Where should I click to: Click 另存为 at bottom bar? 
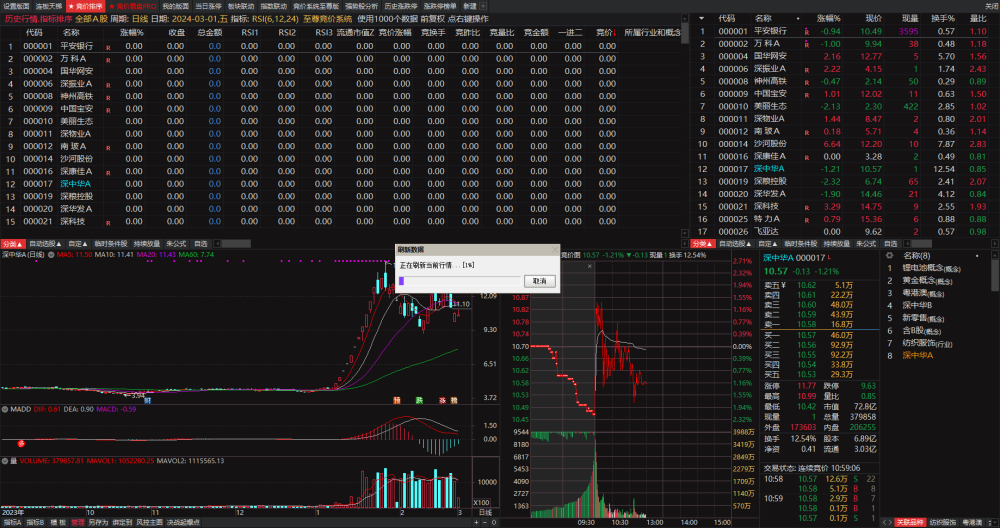(98, 522)
